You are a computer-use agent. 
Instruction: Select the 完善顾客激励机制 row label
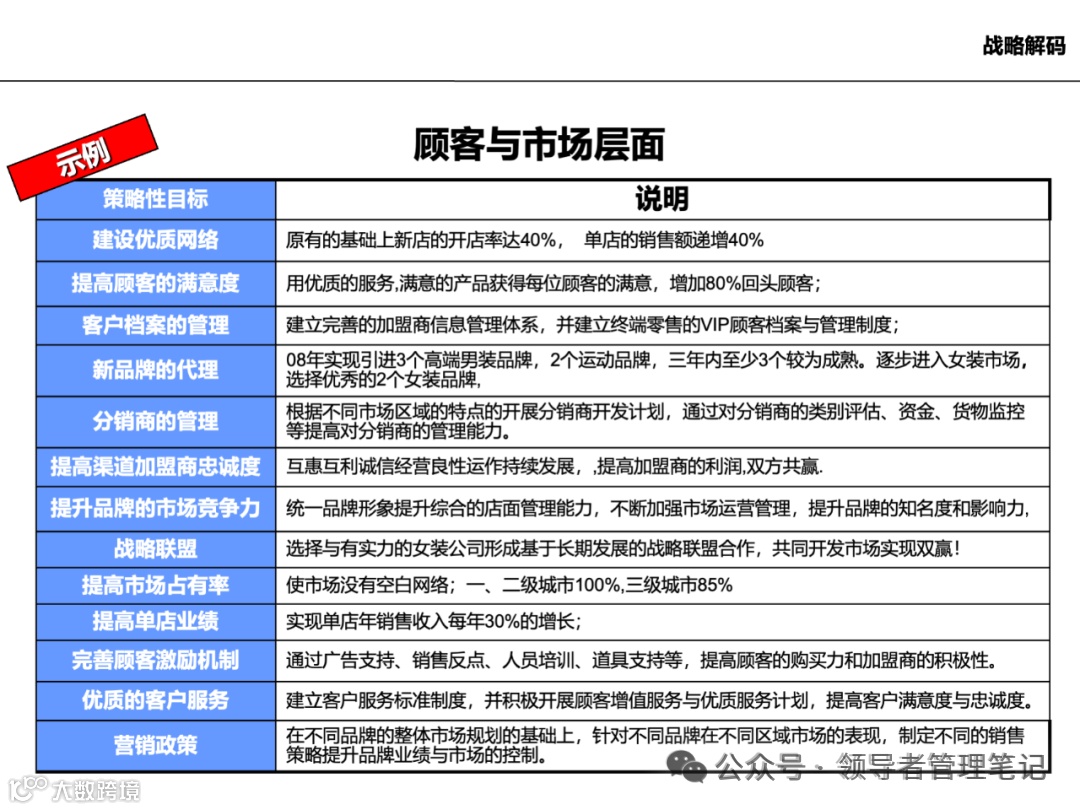coord(156,661)
